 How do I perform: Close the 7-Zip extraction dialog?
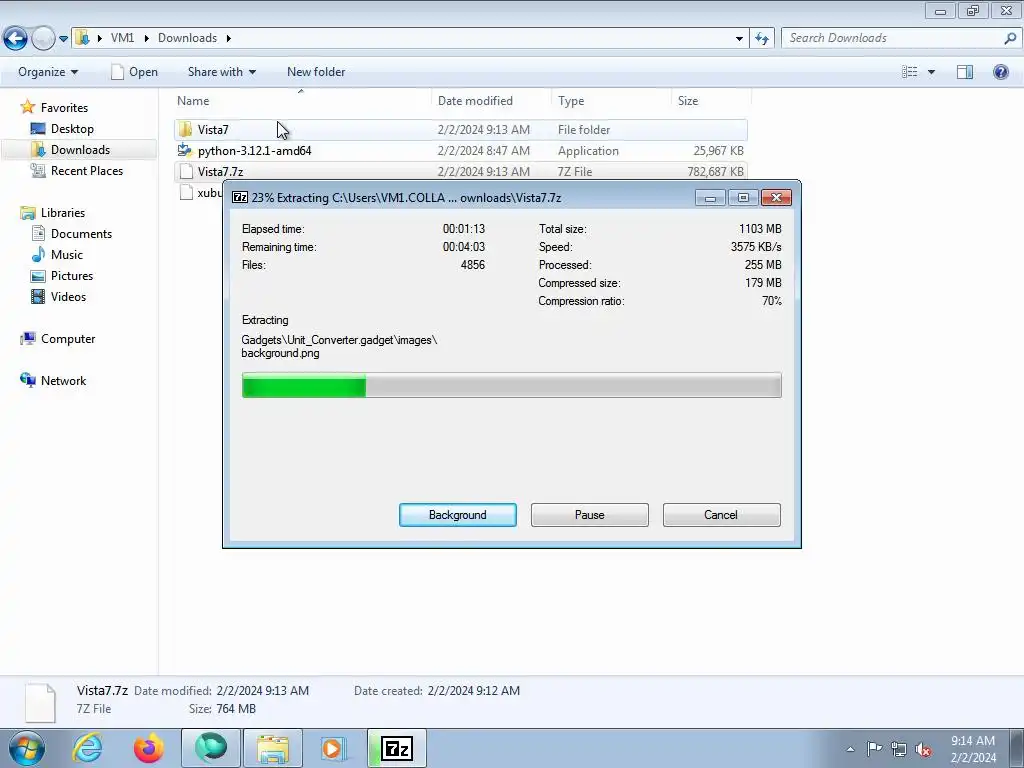776,197
